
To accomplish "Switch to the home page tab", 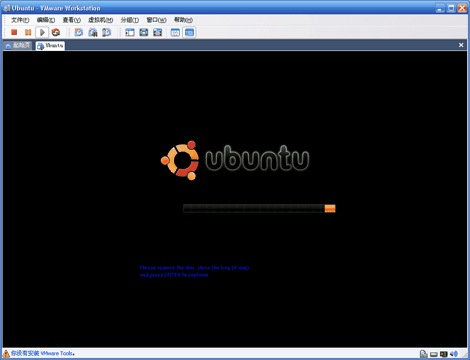I will pos(18,46).
